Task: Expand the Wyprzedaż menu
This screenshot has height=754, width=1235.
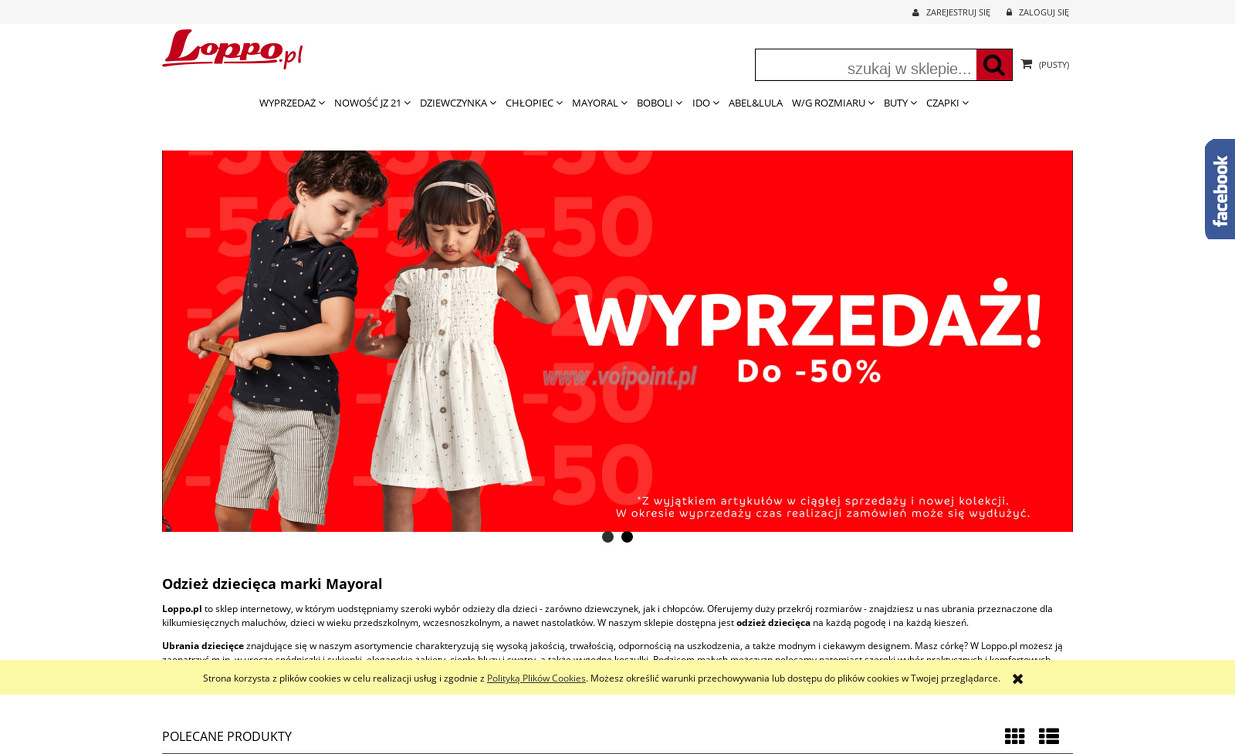Action: [292, 103]
